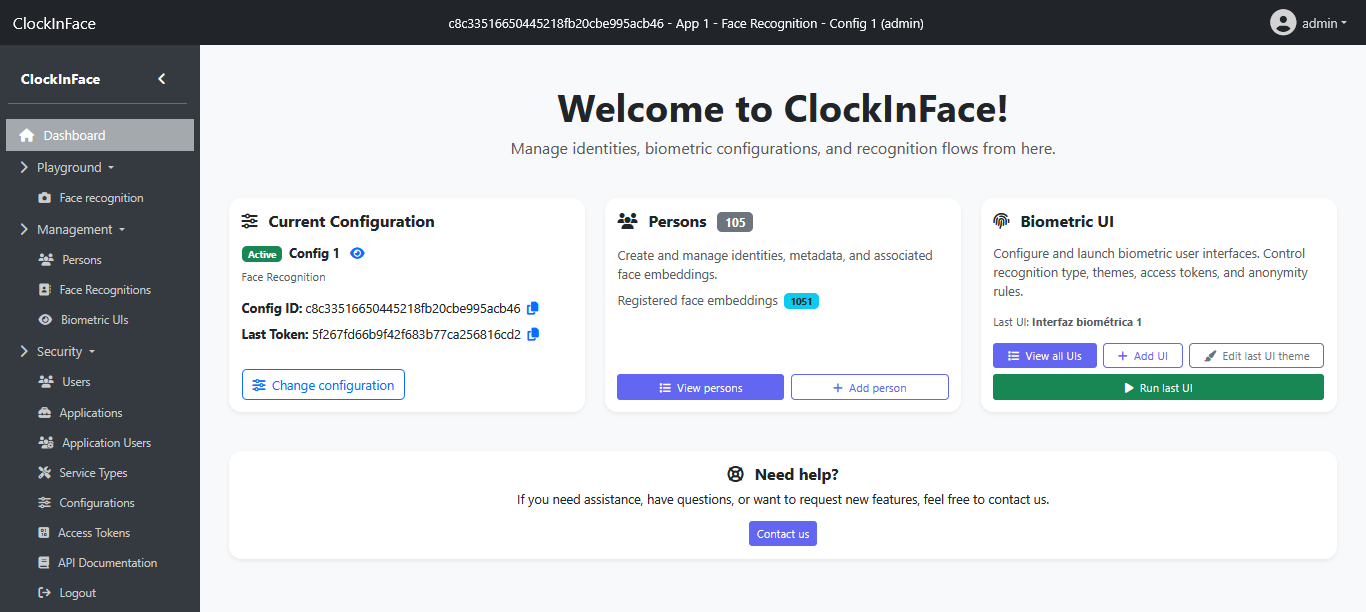
Task: Click the Change configuration button
Action: 323,385
